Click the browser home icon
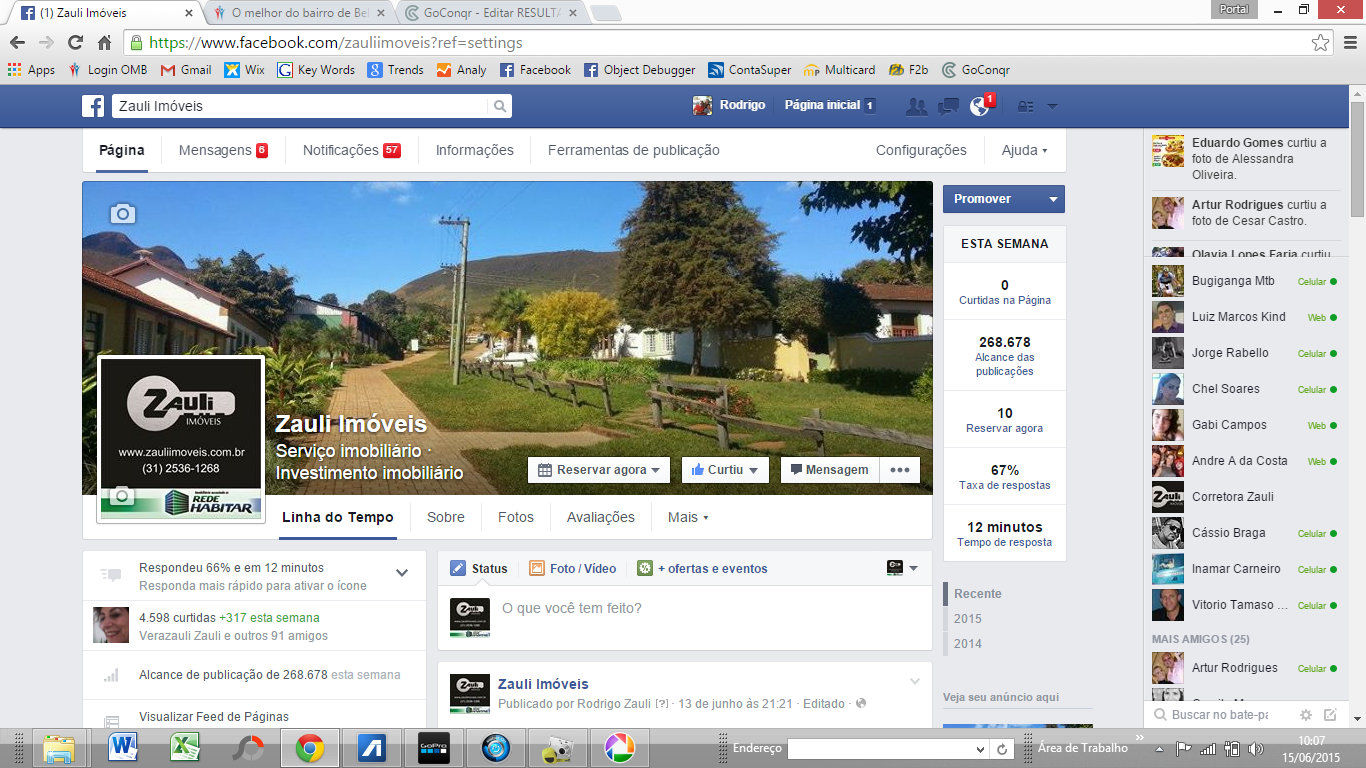The width and height of the screenshot is (1366, 768). 104,43
